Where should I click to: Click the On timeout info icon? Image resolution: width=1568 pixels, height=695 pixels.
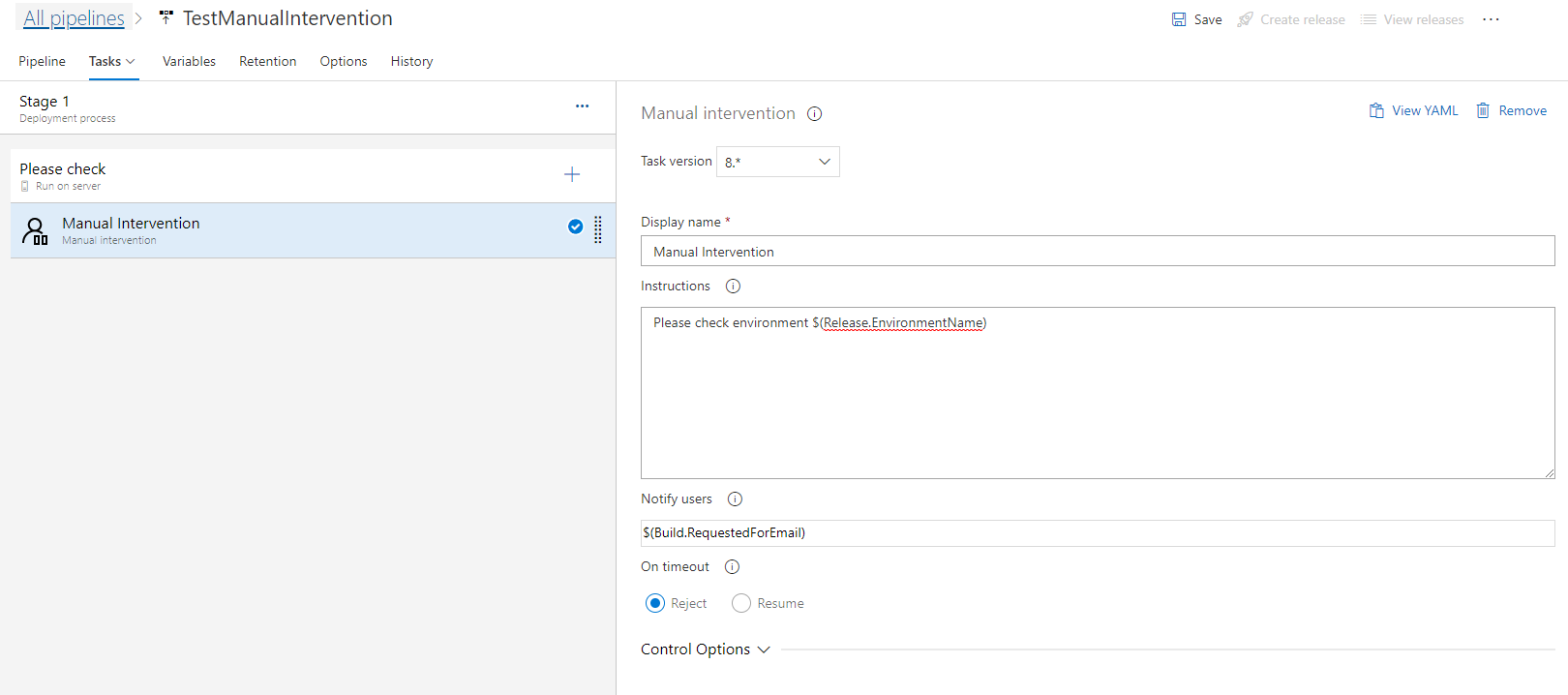[732, 567]
